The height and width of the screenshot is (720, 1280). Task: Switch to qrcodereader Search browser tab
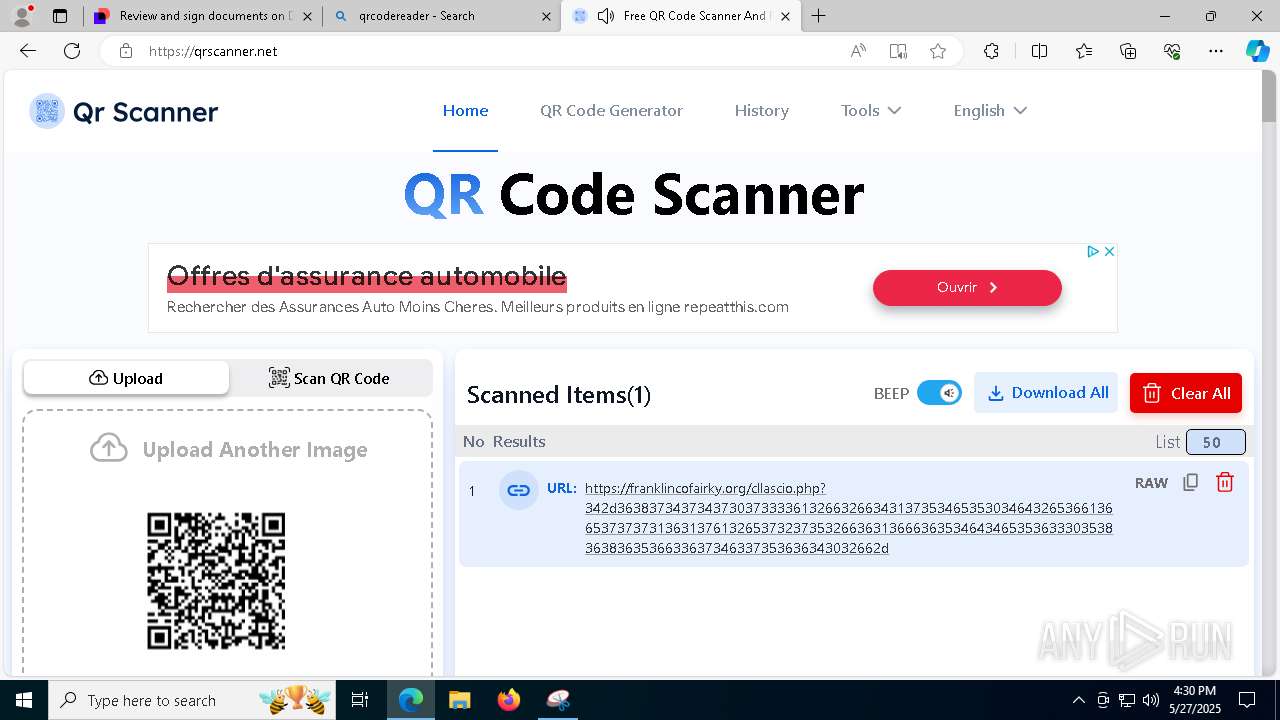(x=442, y=16)
